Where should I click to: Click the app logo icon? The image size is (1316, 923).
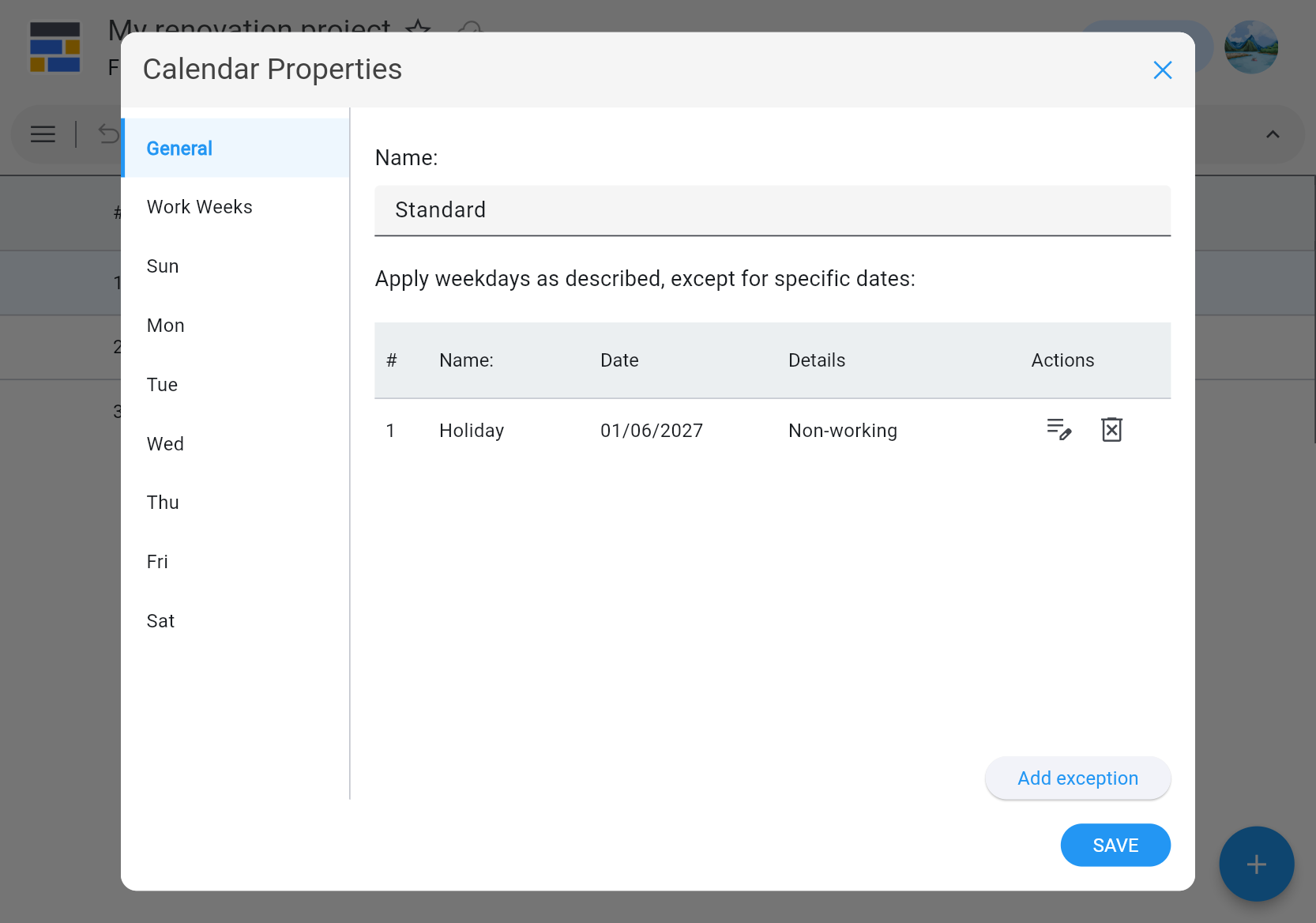pyautogui.click(x=55, y=47)
